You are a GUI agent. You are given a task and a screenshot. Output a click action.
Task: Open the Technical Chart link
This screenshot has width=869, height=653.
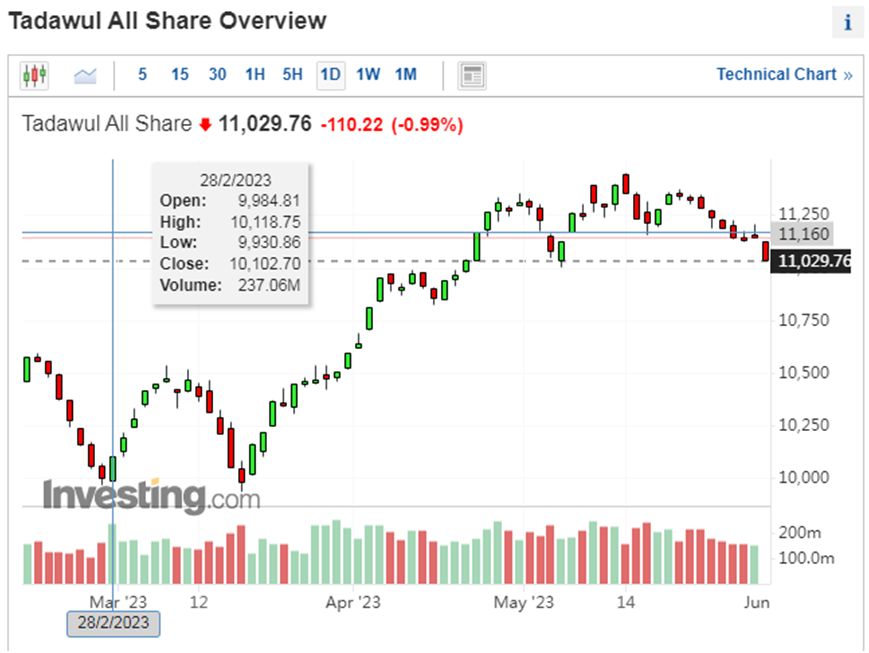click(784, 74)
